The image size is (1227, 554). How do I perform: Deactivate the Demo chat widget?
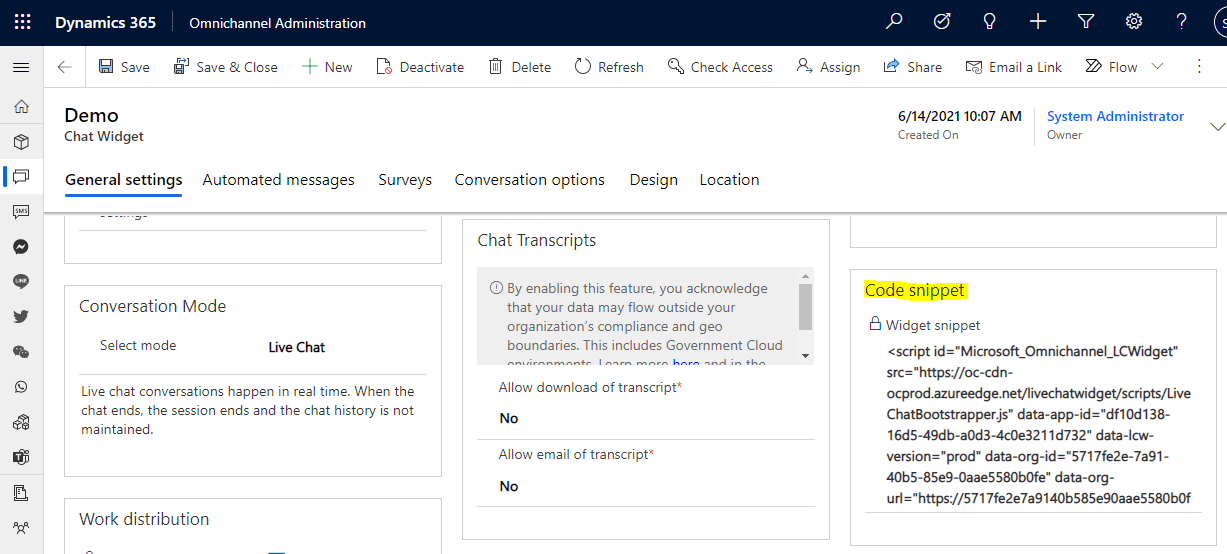pyautogui.click(x=420, y=67)
